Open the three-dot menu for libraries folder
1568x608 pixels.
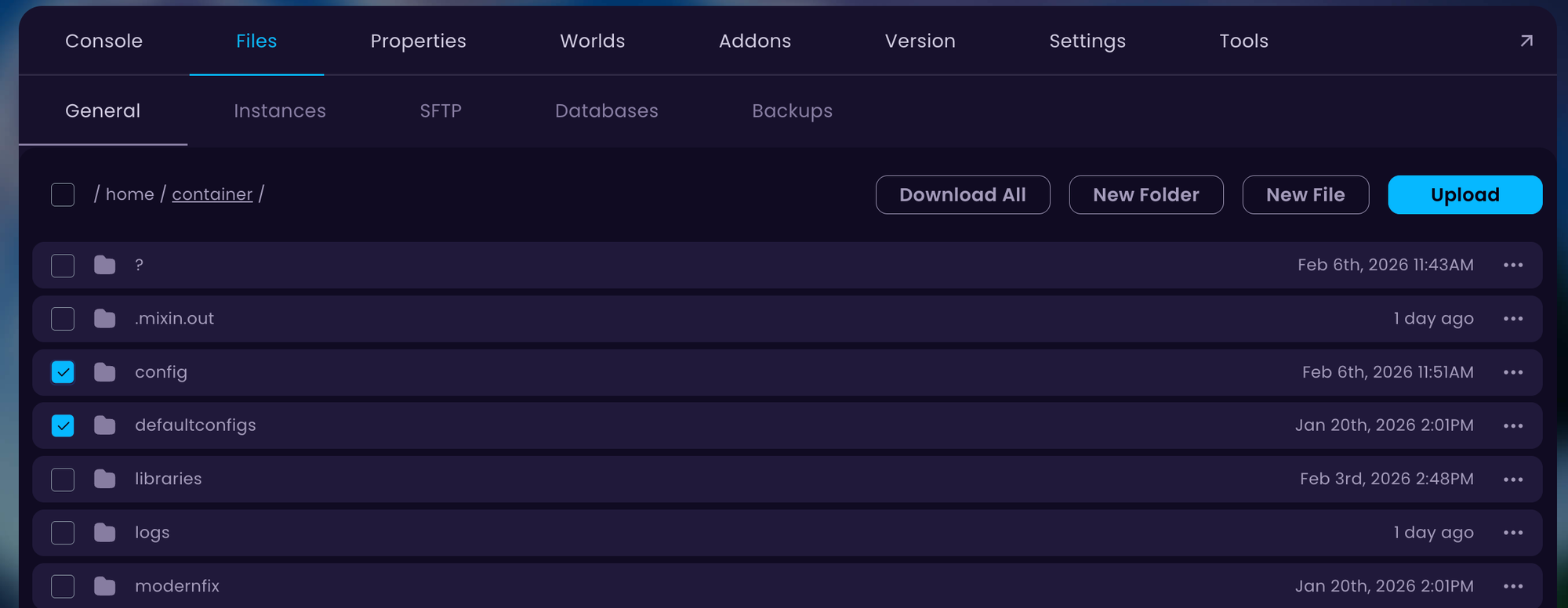point(1513,480)
